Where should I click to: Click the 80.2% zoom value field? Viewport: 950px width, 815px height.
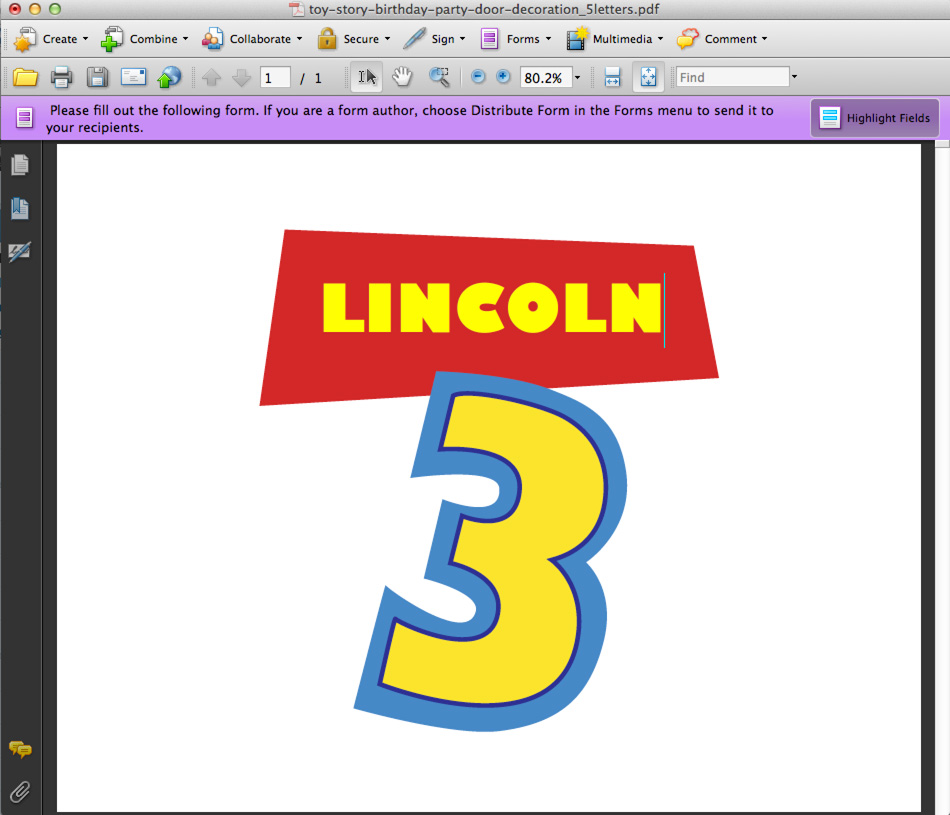[546, 78]
